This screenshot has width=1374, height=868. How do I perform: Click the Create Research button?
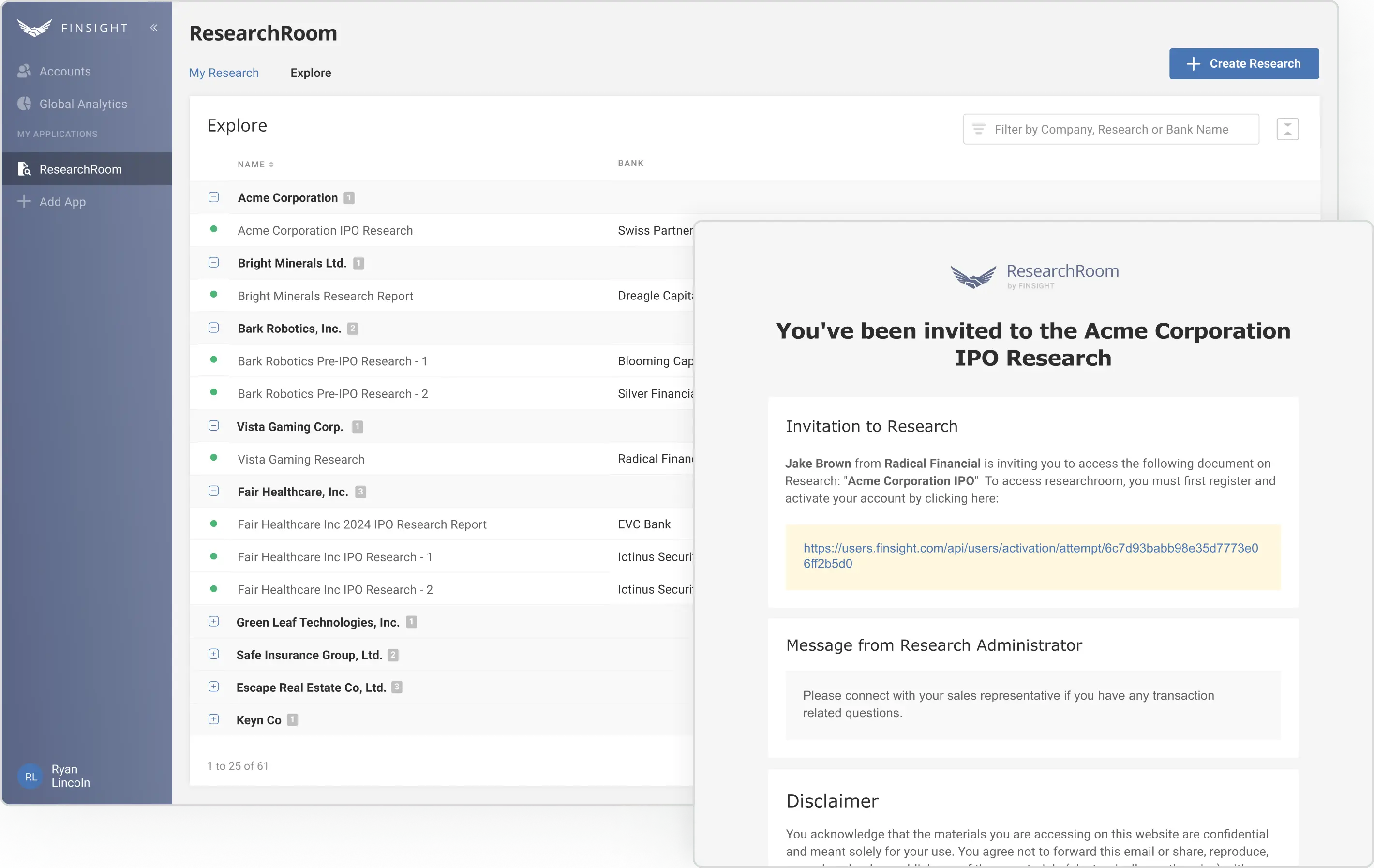(x=1244, y=63)
